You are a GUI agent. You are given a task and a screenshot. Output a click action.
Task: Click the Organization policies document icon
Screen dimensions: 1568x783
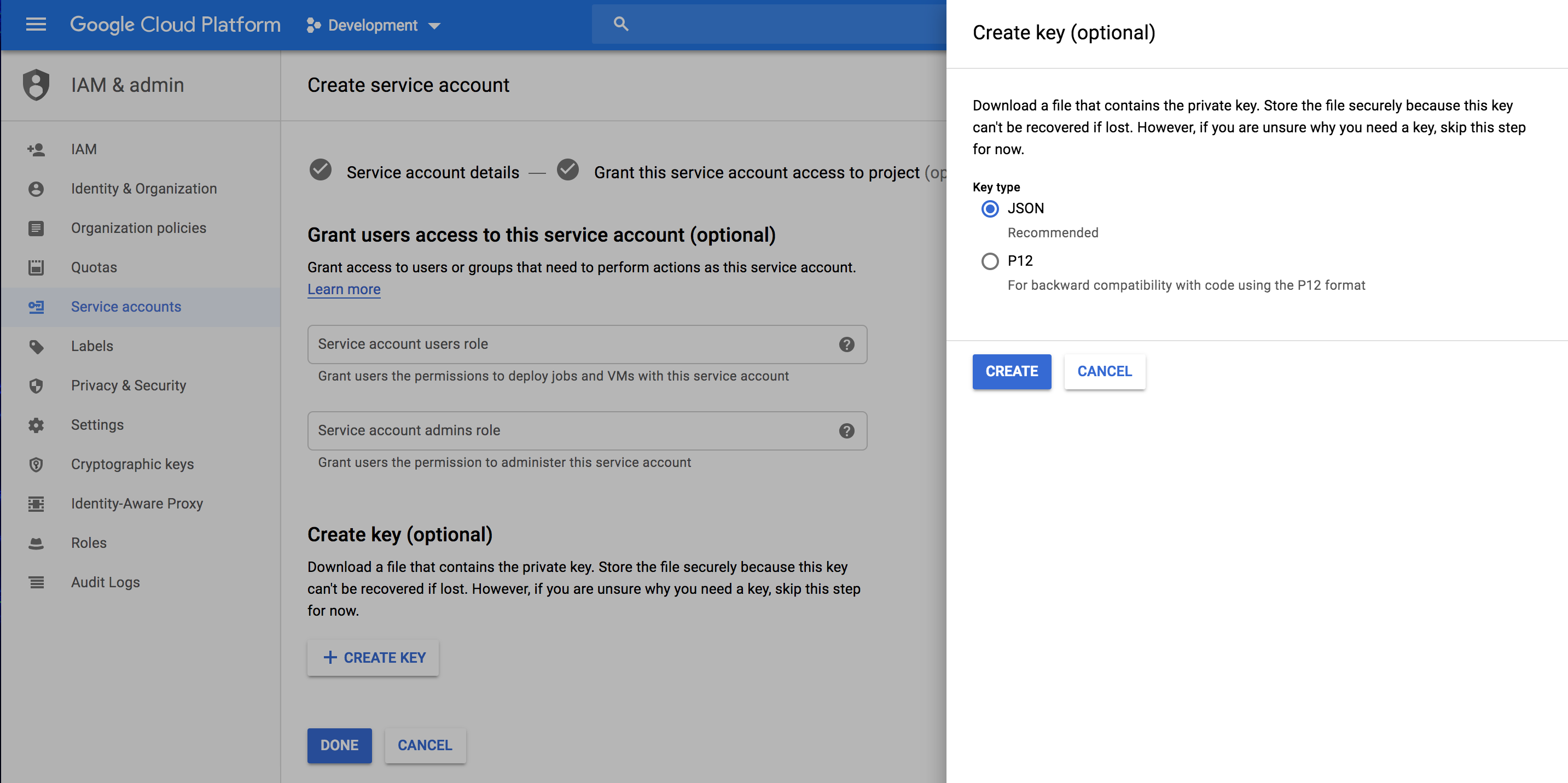36,228
